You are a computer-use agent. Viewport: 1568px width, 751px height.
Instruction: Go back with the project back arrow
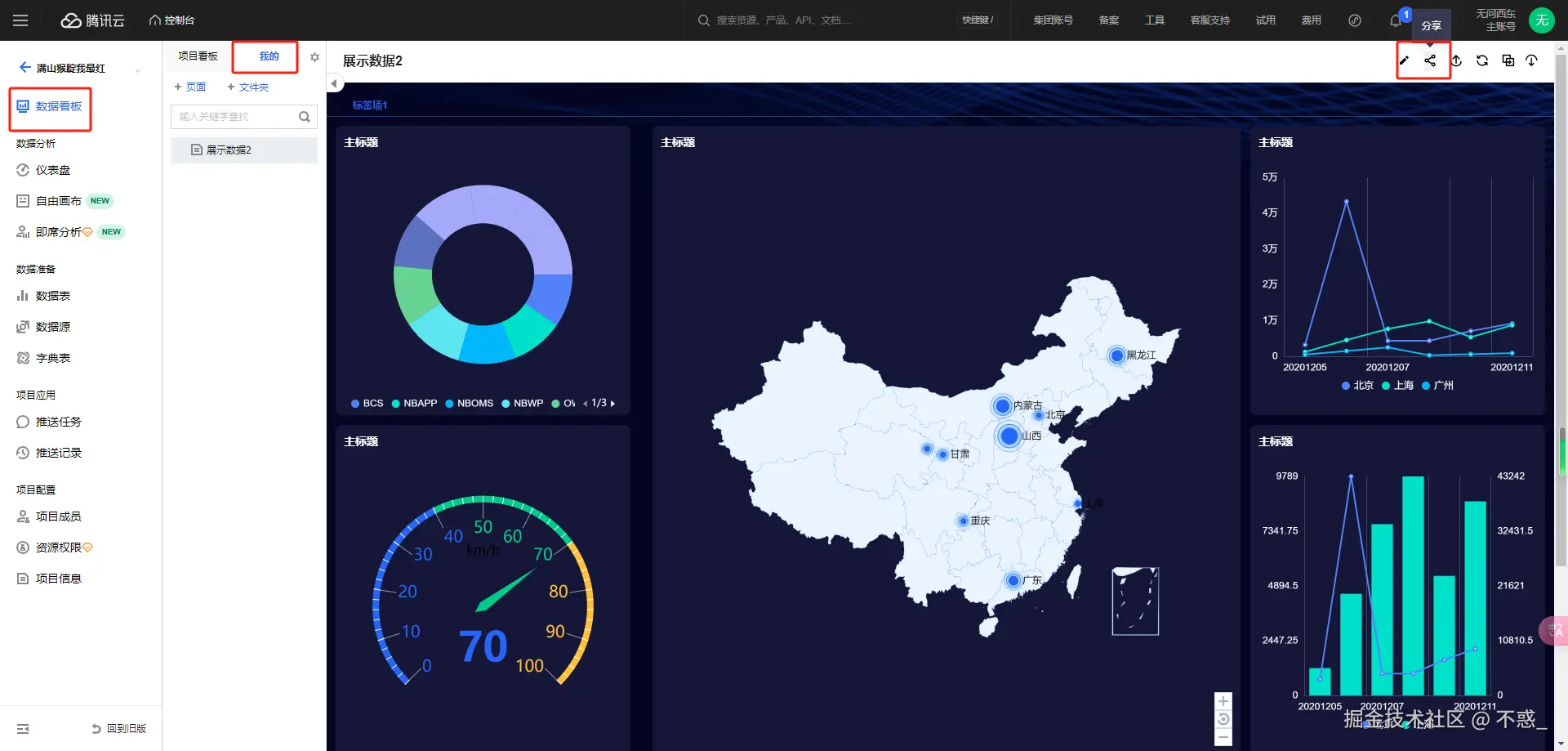tap(25, 68)
